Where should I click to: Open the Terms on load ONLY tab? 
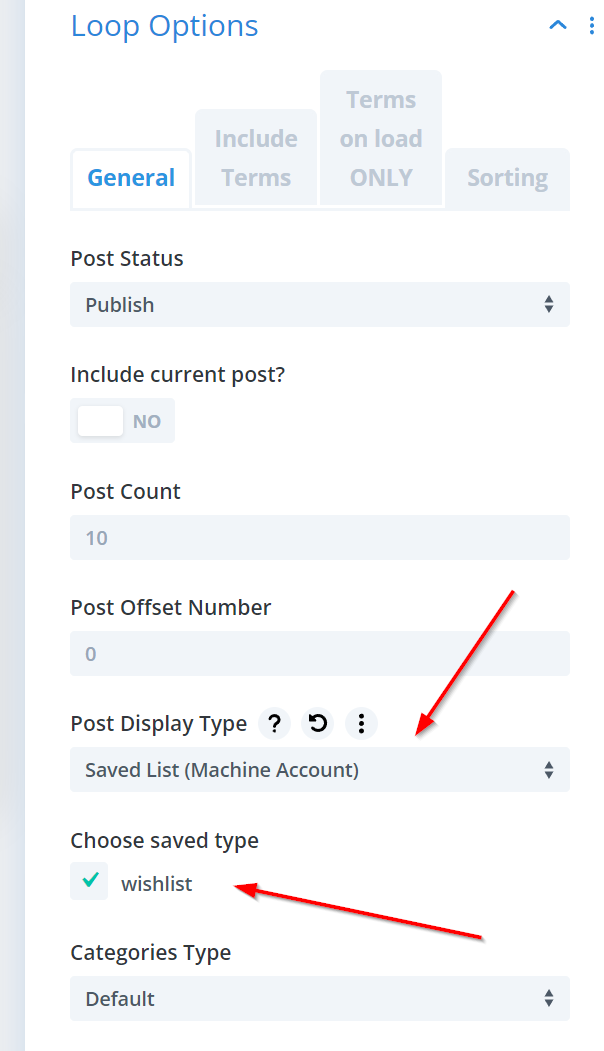[381, 139]
